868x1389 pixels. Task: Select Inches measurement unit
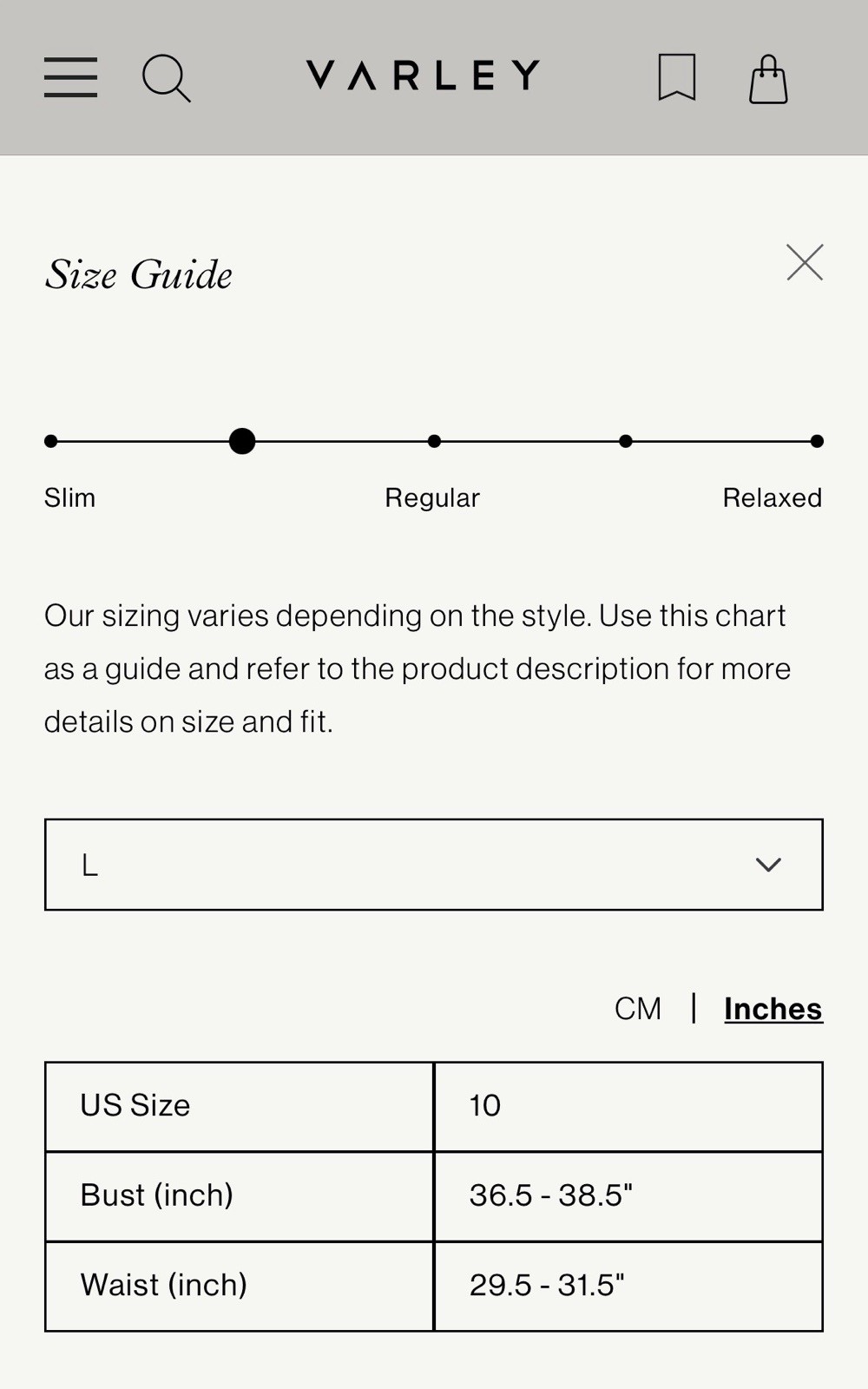point(773,1009)
